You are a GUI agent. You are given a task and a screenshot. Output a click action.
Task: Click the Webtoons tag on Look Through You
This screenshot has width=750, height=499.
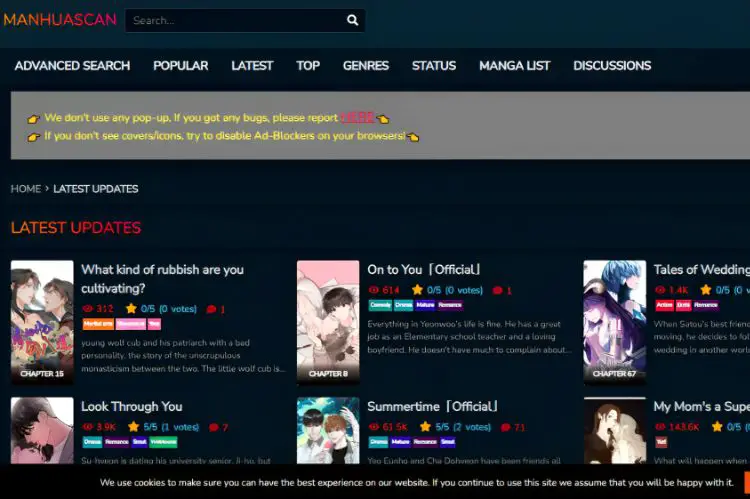[163, 442]
